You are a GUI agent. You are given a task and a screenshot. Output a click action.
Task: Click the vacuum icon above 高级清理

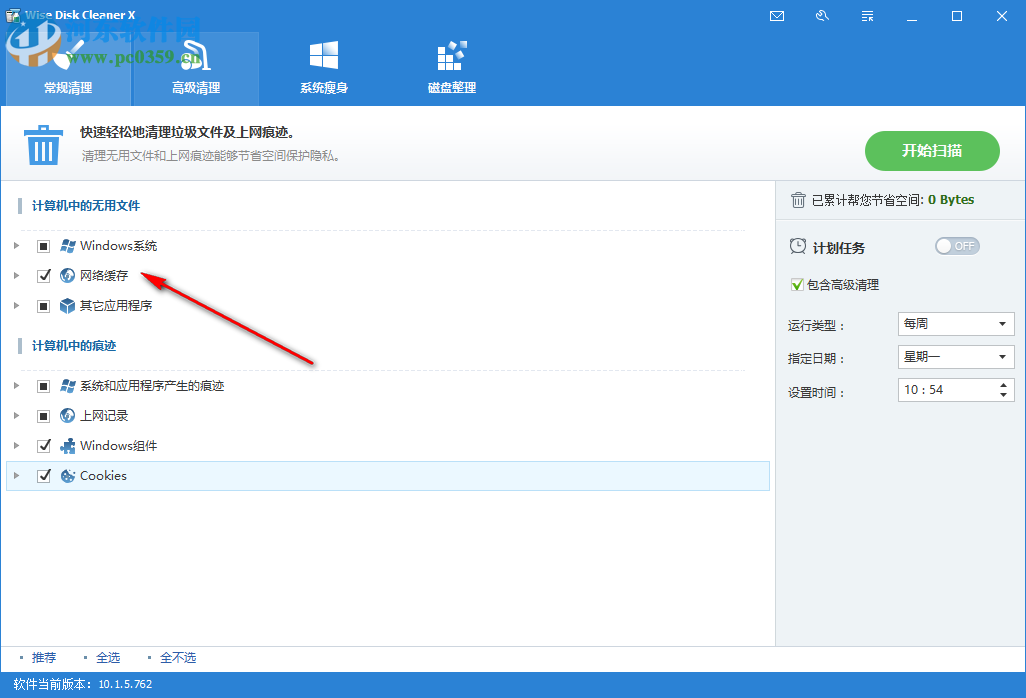[196, 55]
